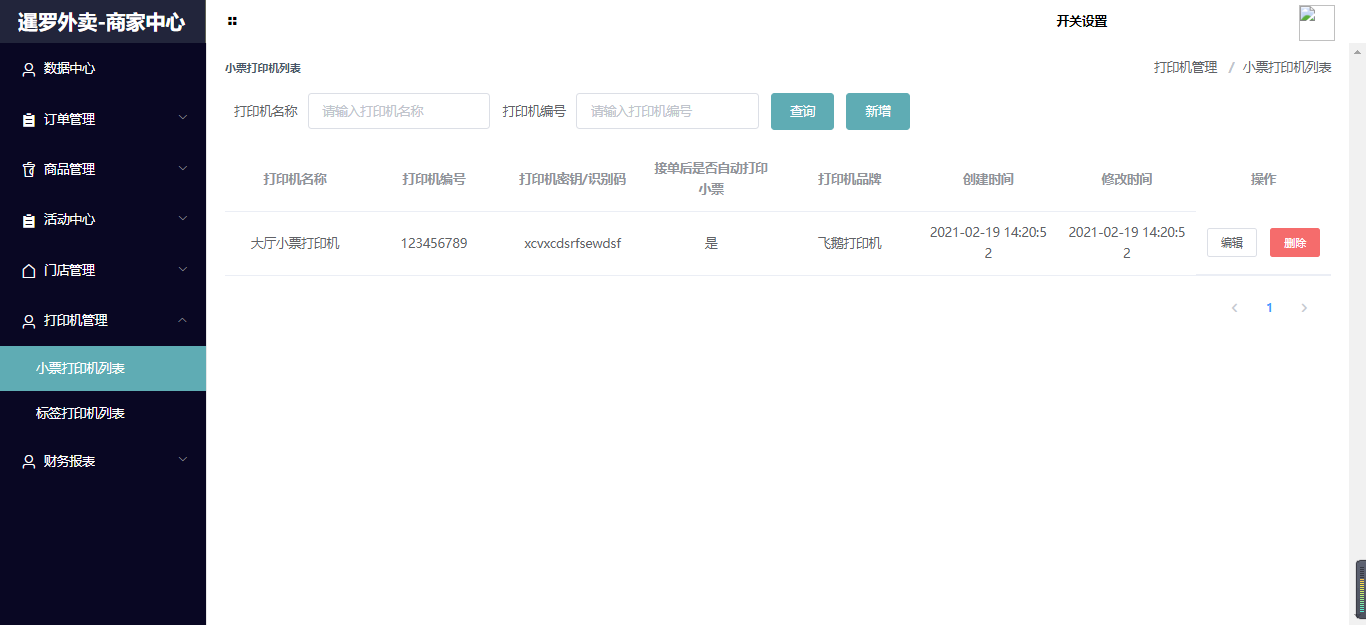Go to the next page arrow
Image resolution: width=1366 pixels, height=625 pixels.
click(x=1304, y=308)
